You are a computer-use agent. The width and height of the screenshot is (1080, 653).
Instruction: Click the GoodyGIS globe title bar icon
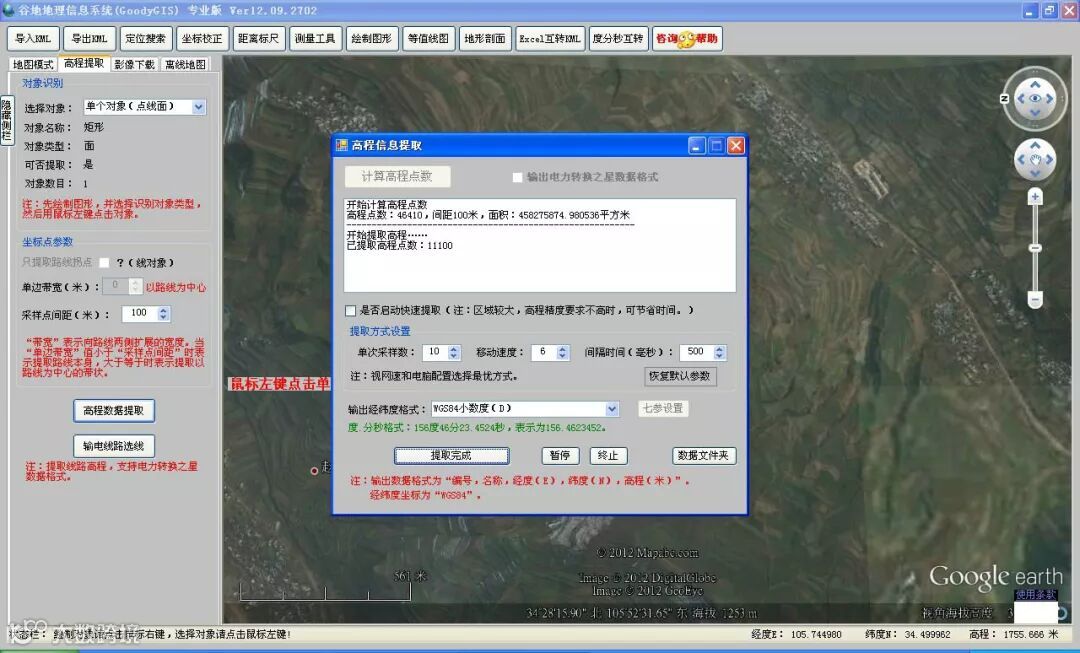(x=8, y=10)
